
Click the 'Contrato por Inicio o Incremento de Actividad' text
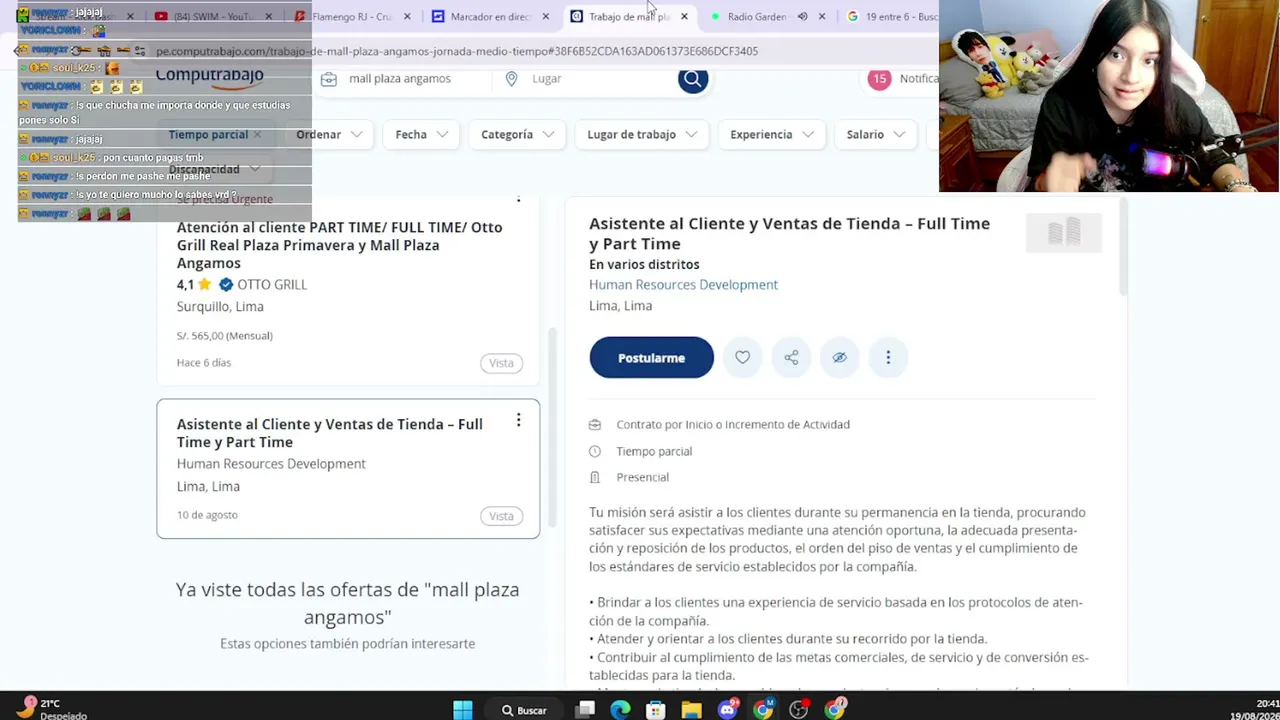point(733,425)
